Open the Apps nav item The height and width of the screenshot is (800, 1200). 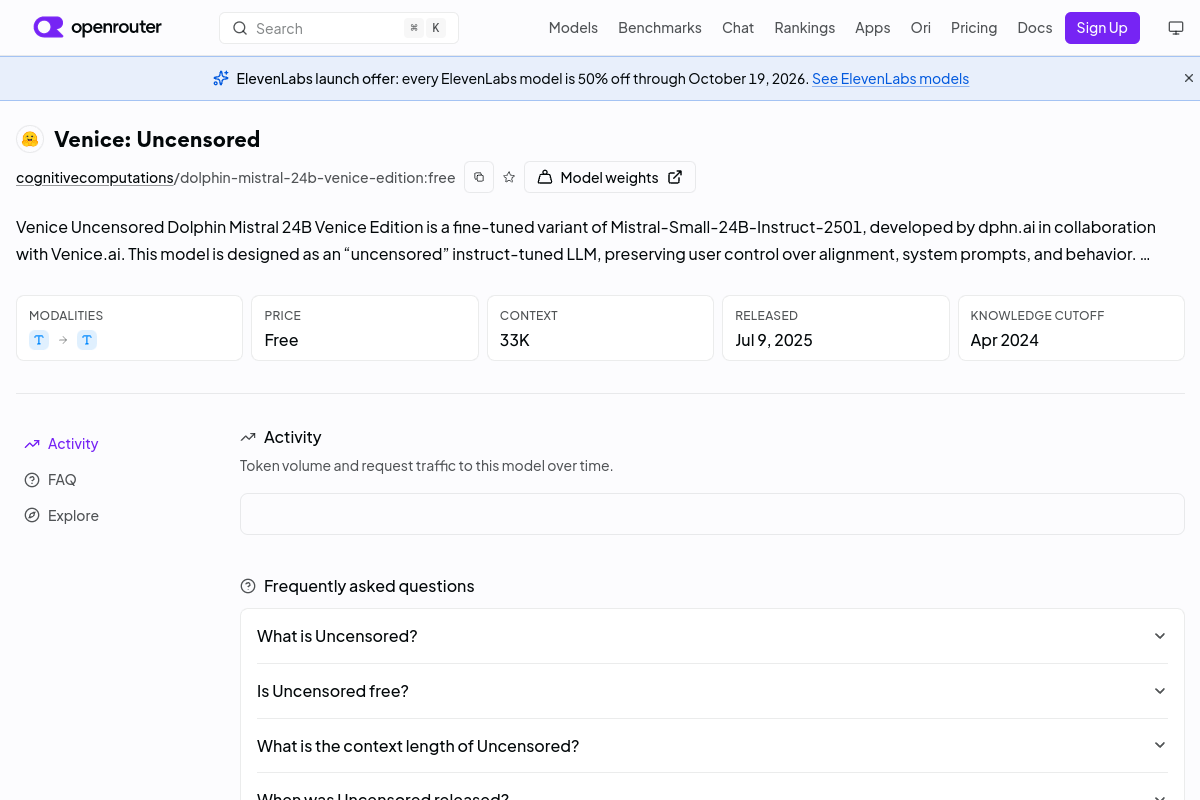coord(872,28)
